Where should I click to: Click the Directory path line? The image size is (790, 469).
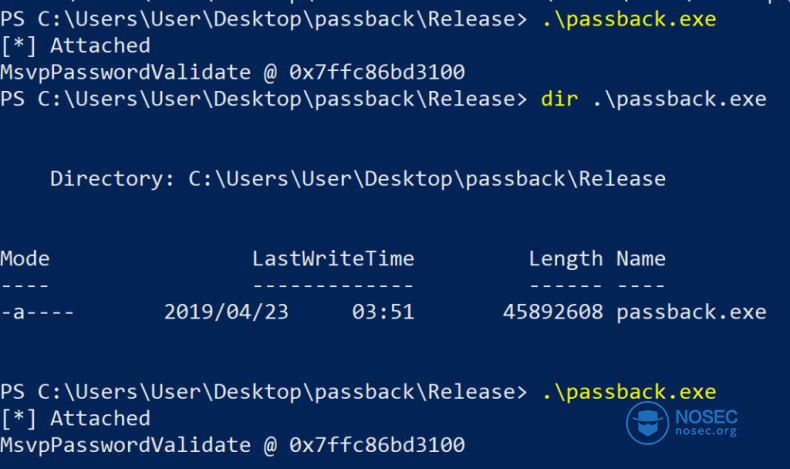coord(358,179)
